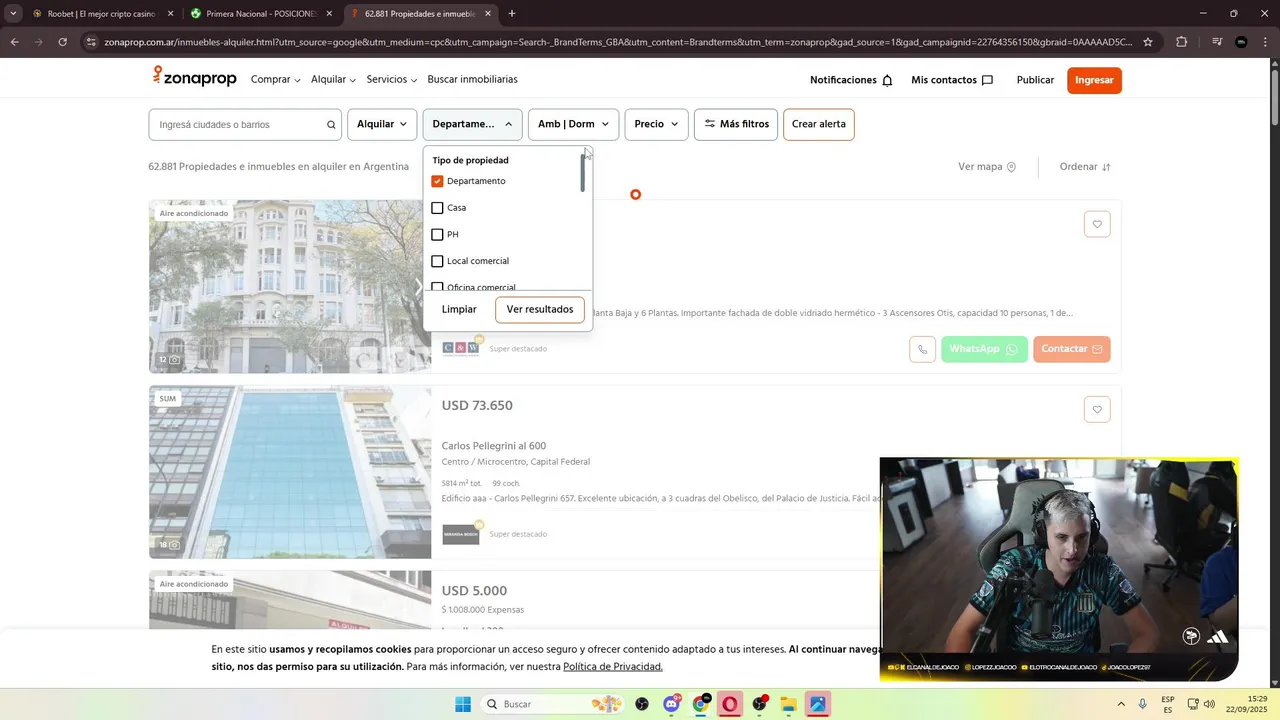Image resolution: width=1280 pixels, height=720 pixels.
Task: Open the Notificaciones bell
Action: click(887, 80)
